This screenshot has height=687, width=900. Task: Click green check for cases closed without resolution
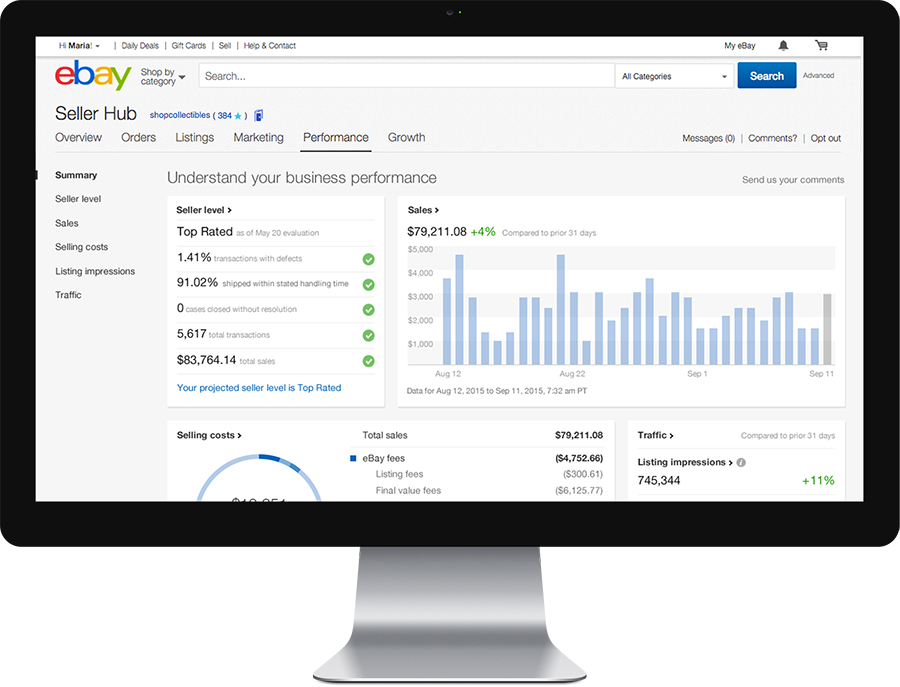coord(368,310)
